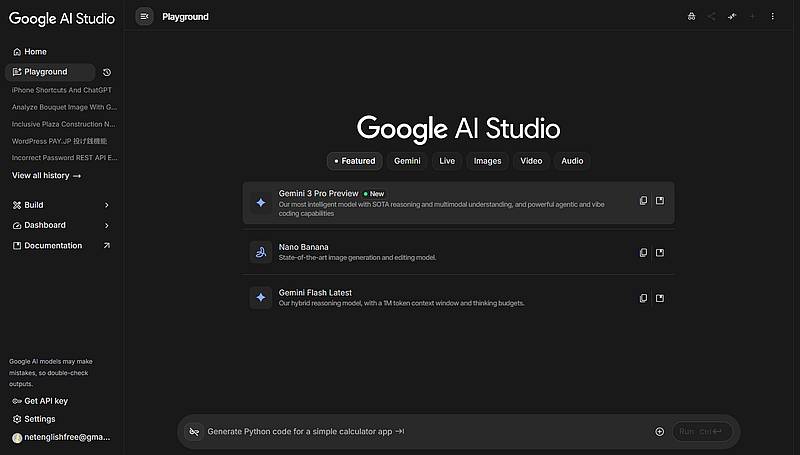Open history item WordPress PAY.JP
Image resolution: width=800 pixels, height=455 pixels.
pyautogui.click(x=60, y=141)
